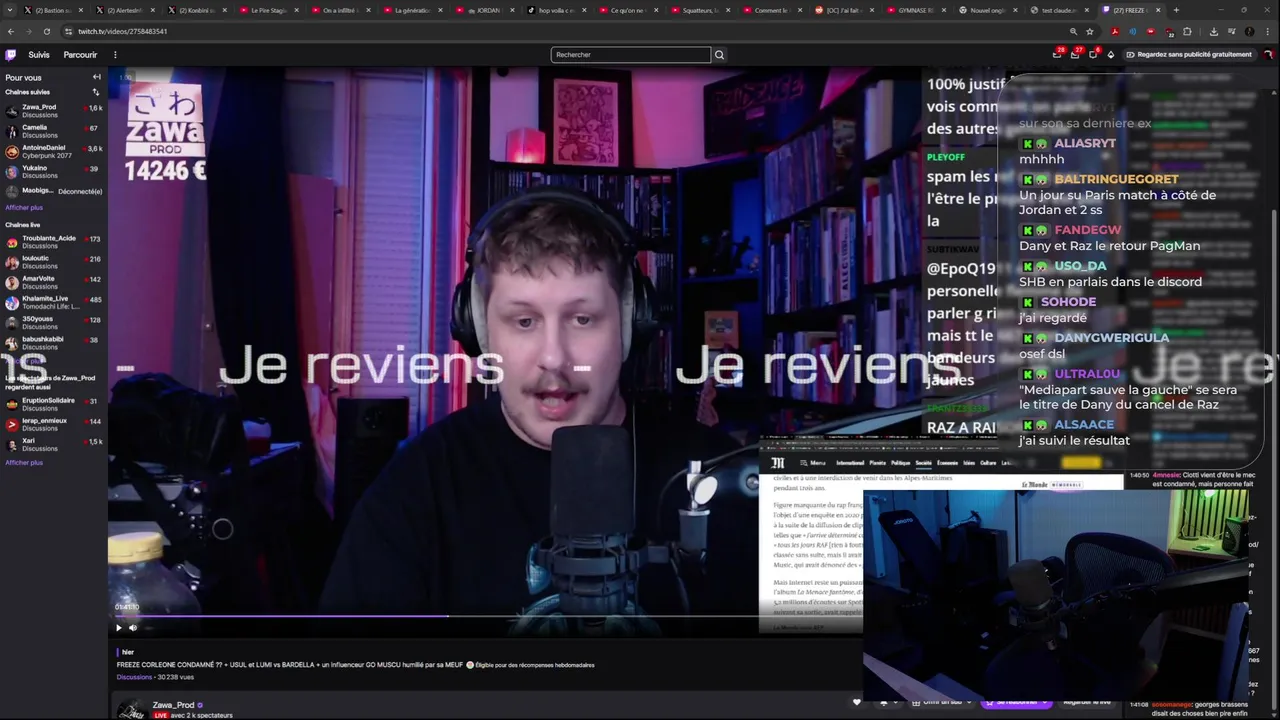
Task: Click the ULTRALOU chat username
Action: [1087, 374]
